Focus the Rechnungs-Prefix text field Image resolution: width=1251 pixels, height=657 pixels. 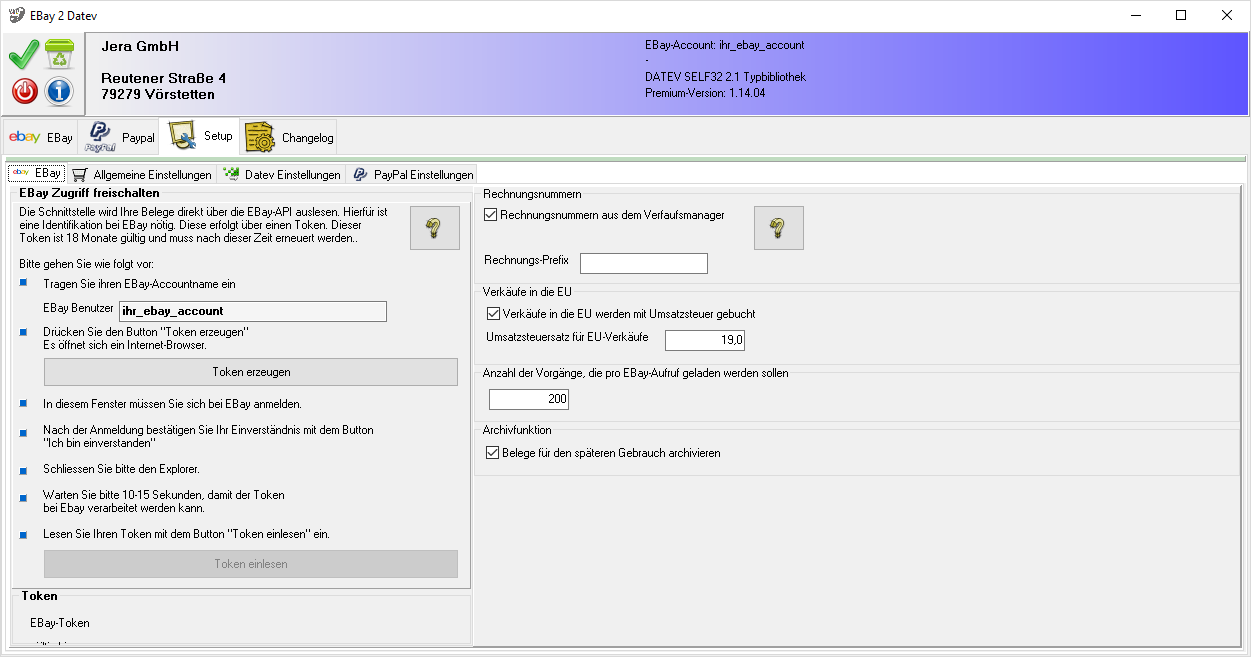pyautogui.click(x=643, y=263)
